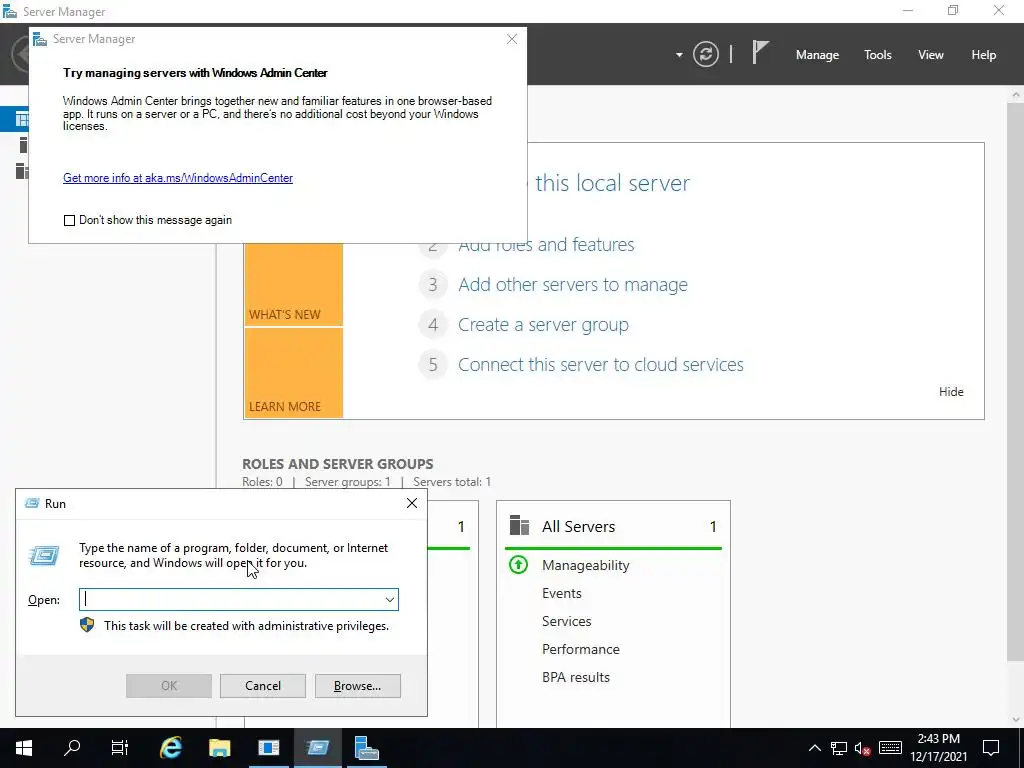Close the Windows Admin Center popup
The width and height of the screenshot is (1024, 768).
pyautogui.click(x=512, y=39)
